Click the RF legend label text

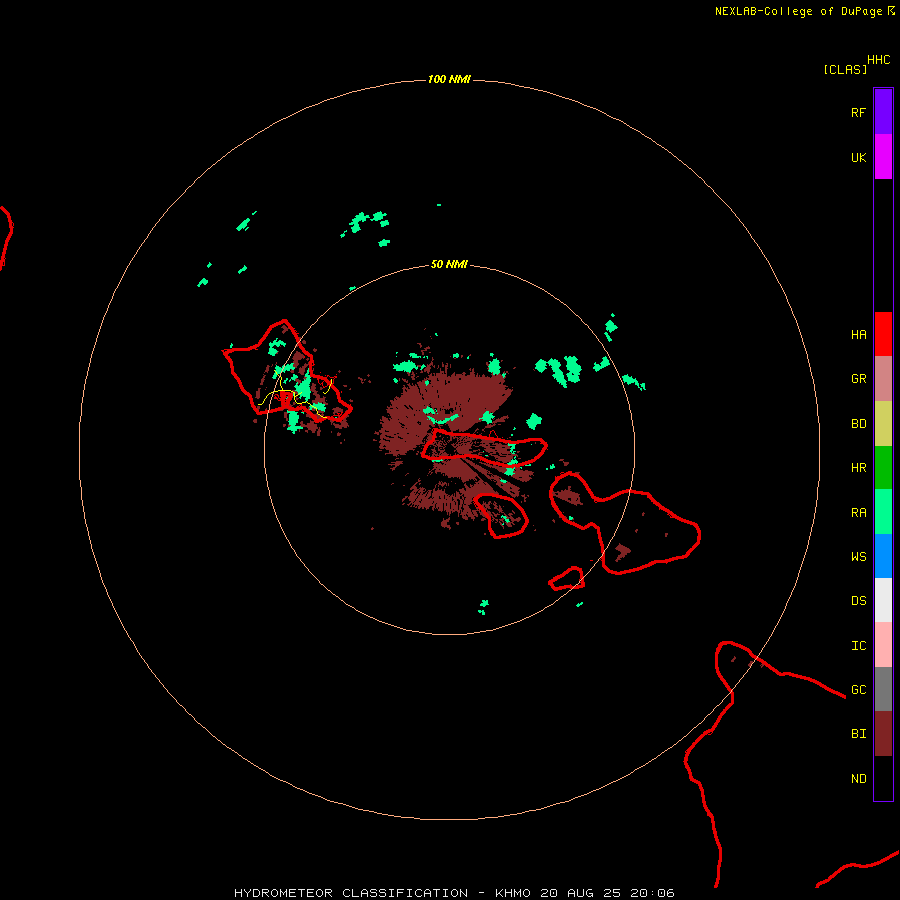[x=859, y=112]
